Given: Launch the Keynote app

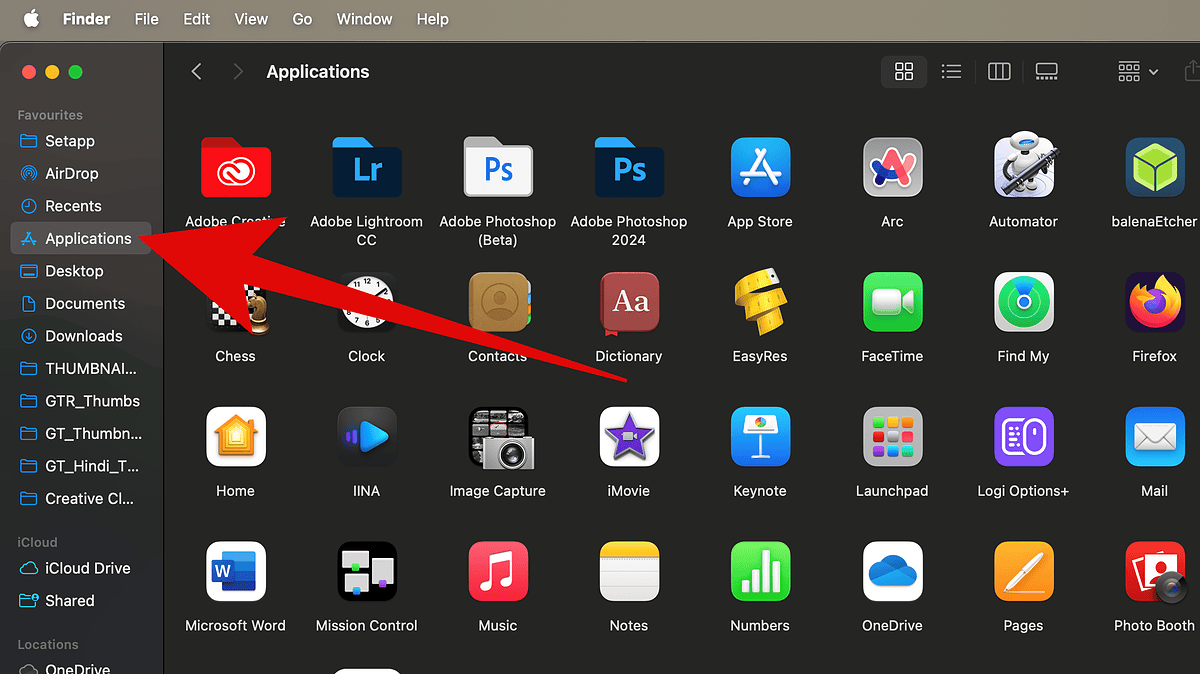Looking at the screenshot, I should (760, 437).
